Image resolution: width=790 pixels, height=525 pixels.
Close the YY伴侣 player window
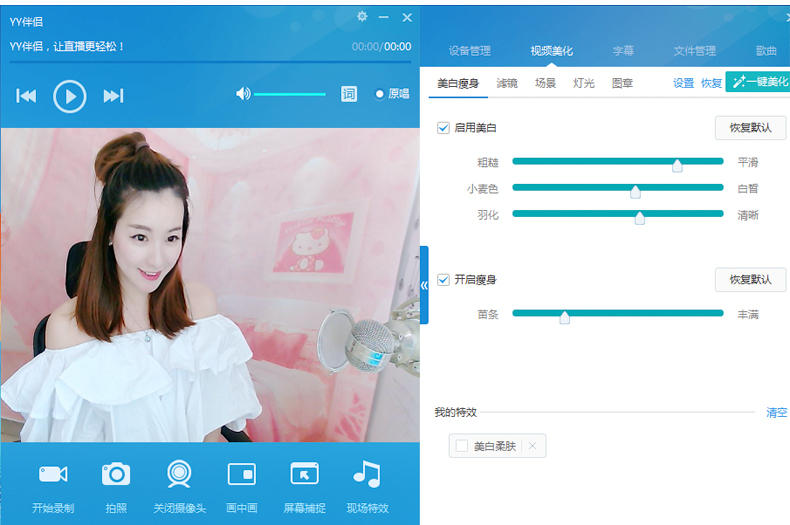(x=407, y=18)
